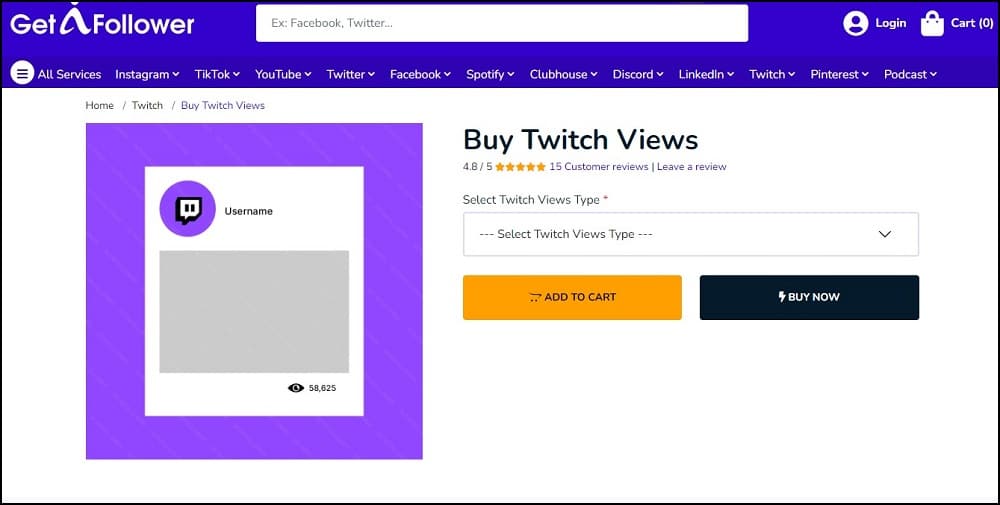This screenshot has height=505, width=1000.
Task: Click the Login text link
Action: tap(890, 23)
